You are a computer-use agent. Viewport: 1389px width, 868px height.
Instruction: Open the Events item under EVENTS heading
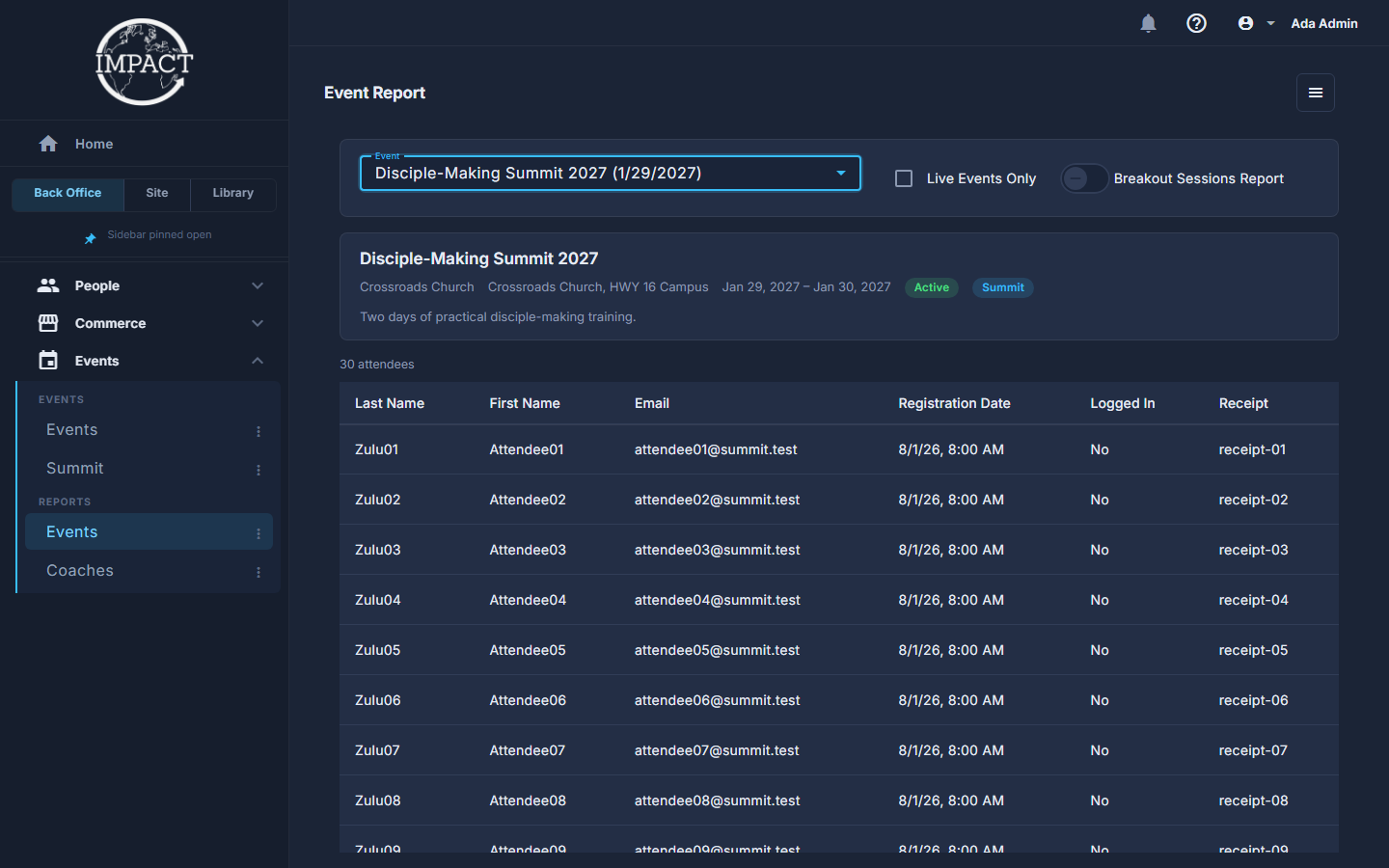pyautogui.click(x=149, y=429)
